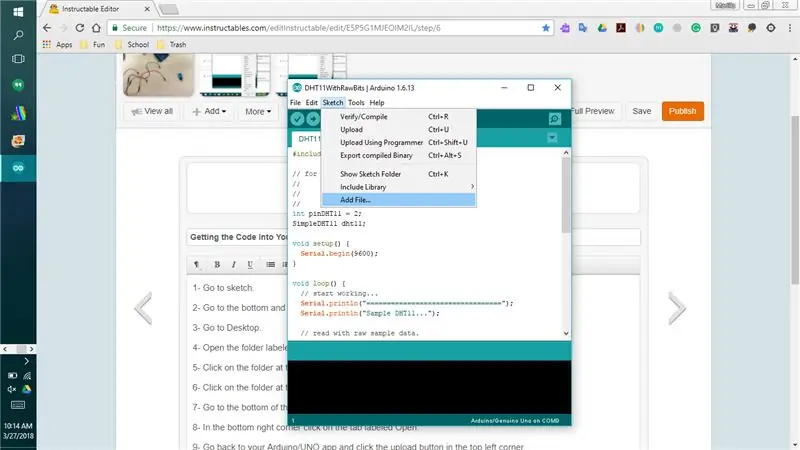Viewport: 800px width, 450px height.
Task: Close the open Sketch menu
Action: (333, 103)
